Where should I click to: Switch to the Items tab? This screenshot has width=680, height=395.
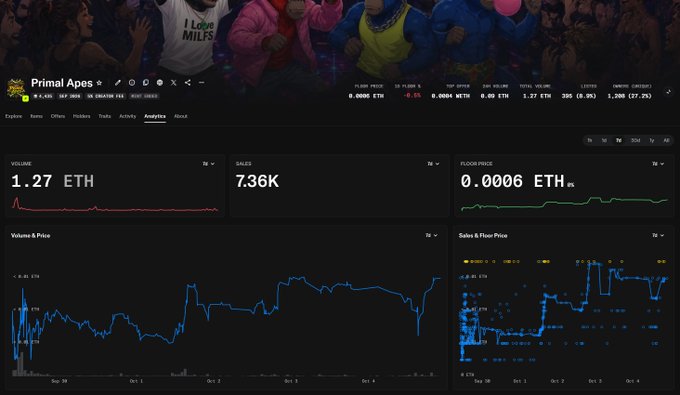coord(36,116)
